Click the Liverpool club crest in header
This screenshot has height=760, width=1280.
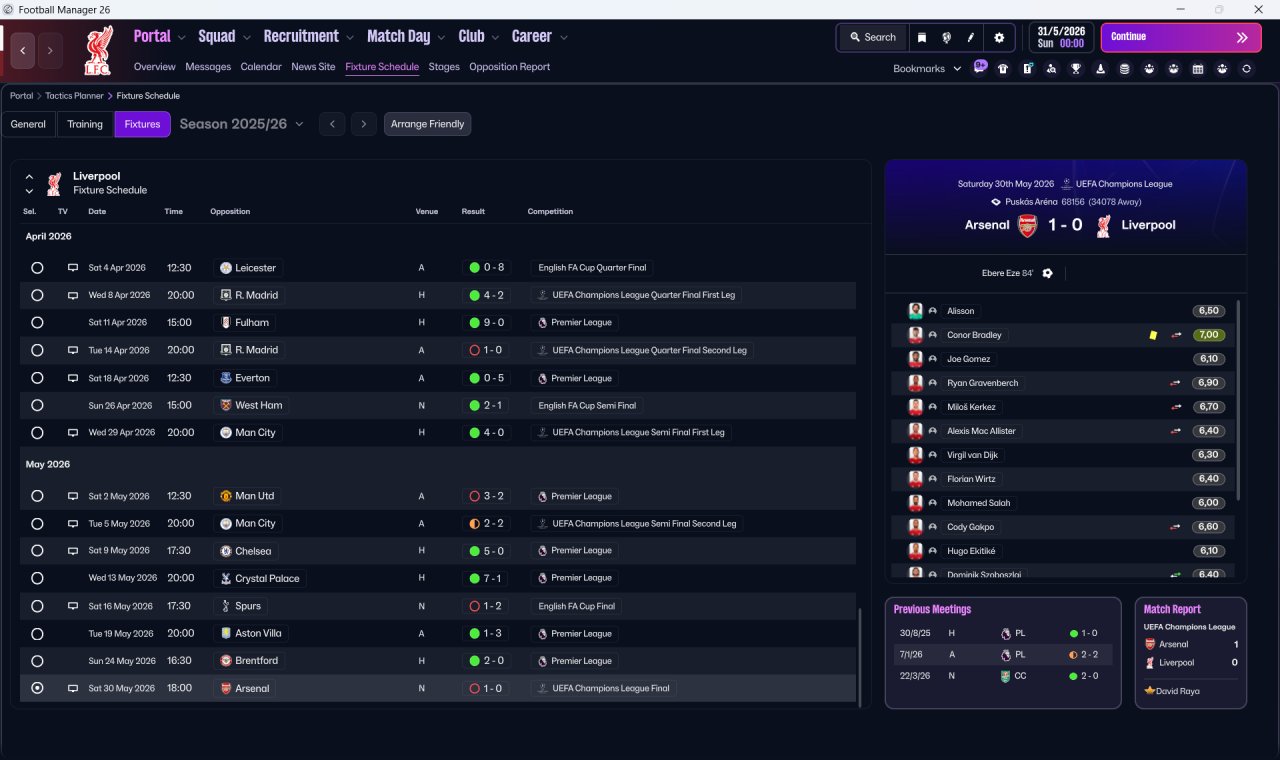point(98,50)
